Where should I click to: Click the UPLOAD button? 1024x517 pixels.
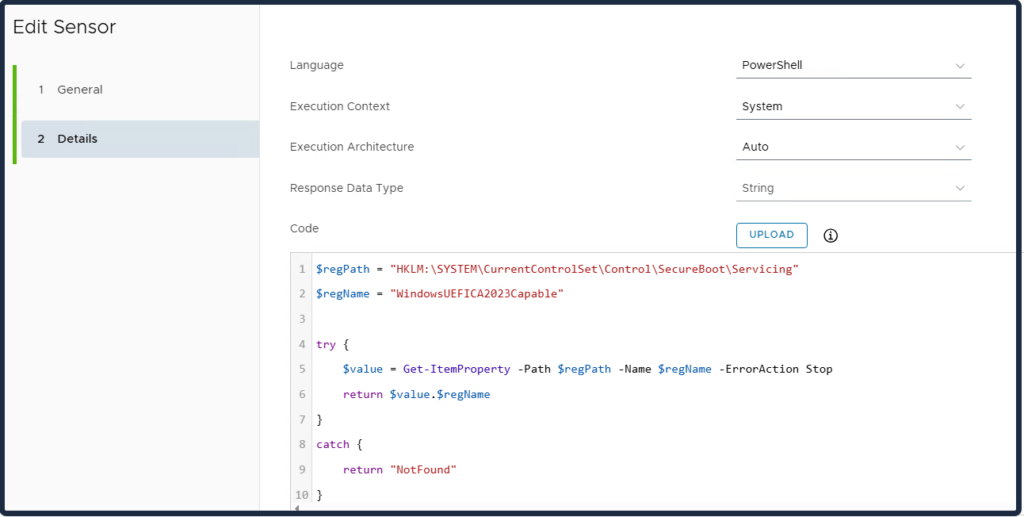[771, 235]
